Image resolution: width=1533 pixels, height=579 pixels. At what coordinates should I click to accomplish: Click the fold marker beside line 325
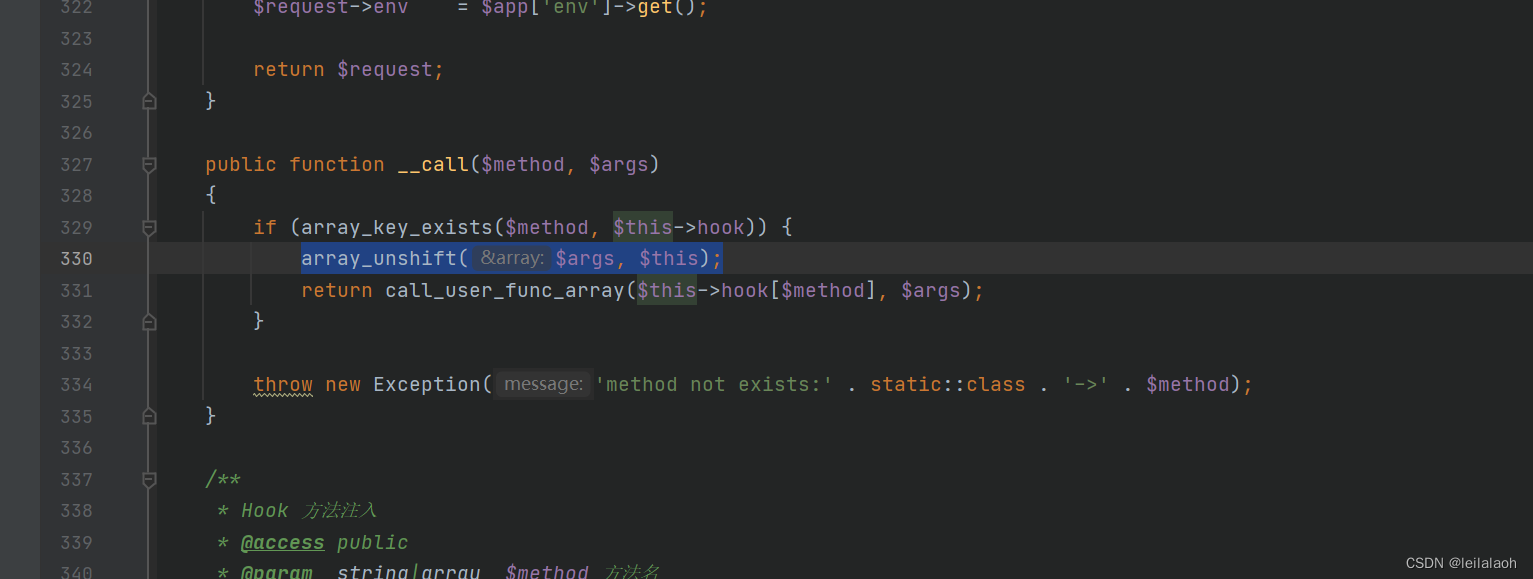pyautogui.click(x=148, y=100)
